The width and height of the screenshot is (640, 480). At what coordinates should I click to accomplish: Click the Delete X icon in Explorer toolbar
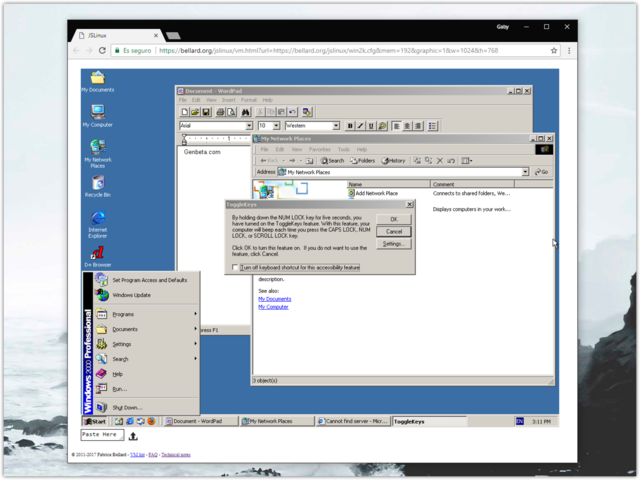click(440, 161)
